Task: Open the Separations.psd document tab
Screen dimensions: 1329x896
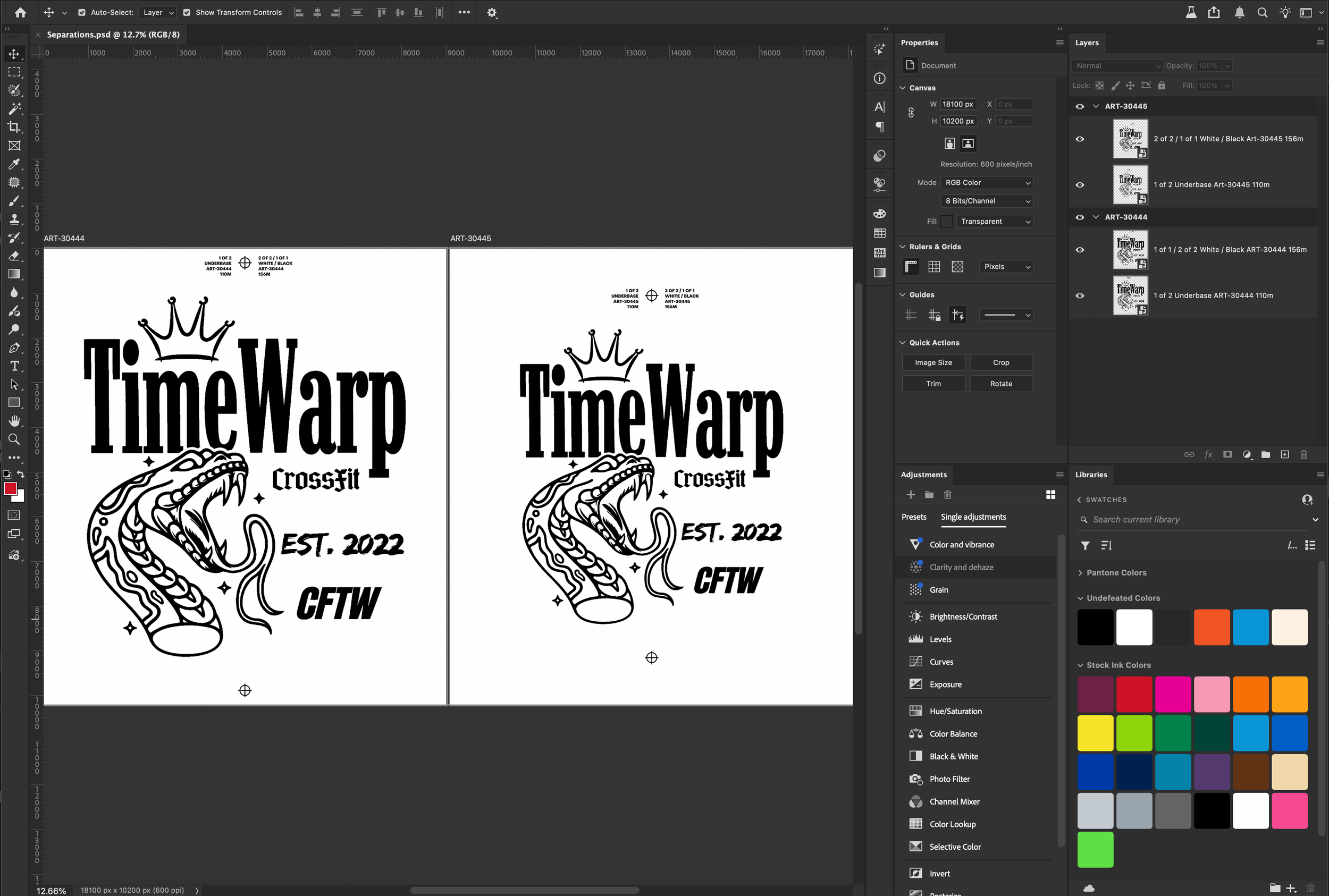Action: click(x=113, y=35)
